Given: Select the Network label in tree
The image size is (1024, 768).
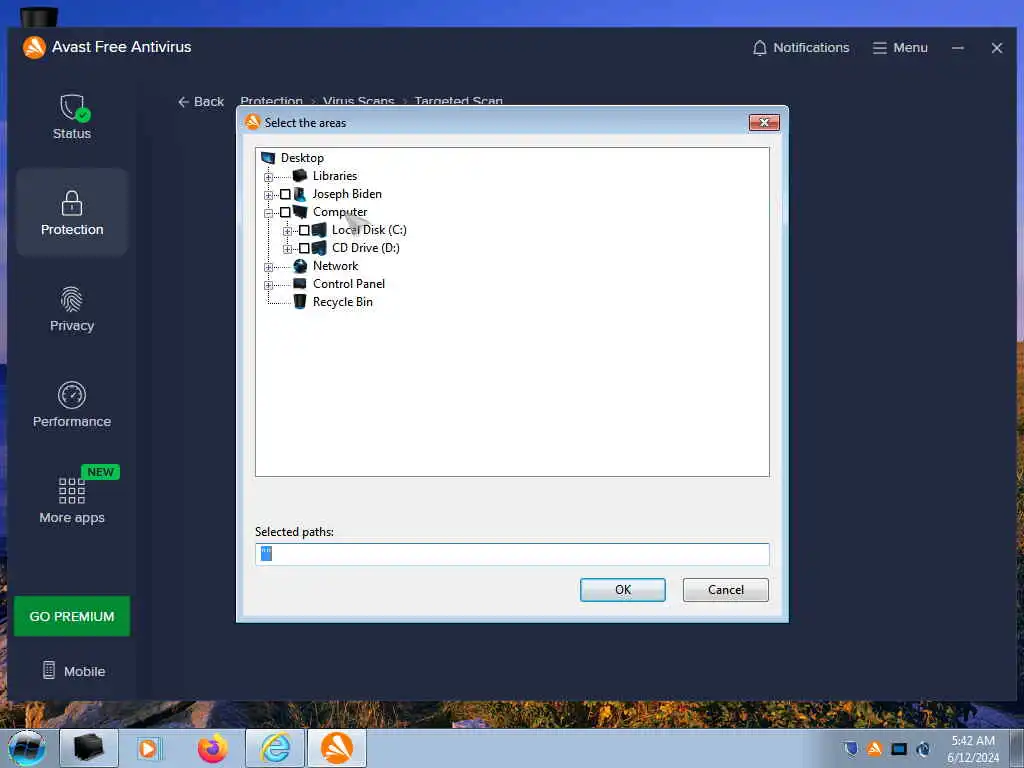Looking at the screenshot, I should (x=335, y=266).
